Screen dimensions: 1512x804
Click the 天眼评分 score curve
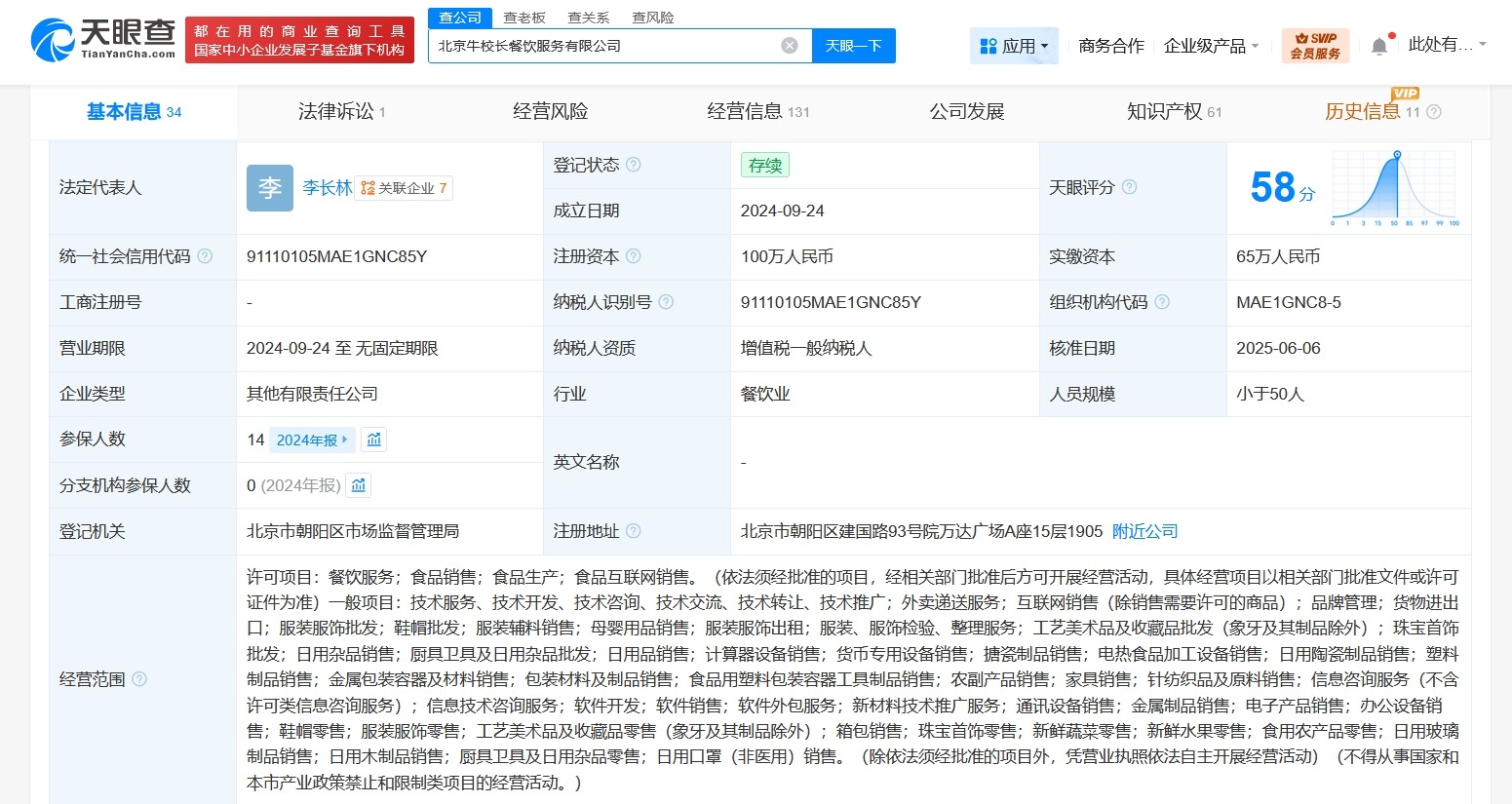(1393, 185)
